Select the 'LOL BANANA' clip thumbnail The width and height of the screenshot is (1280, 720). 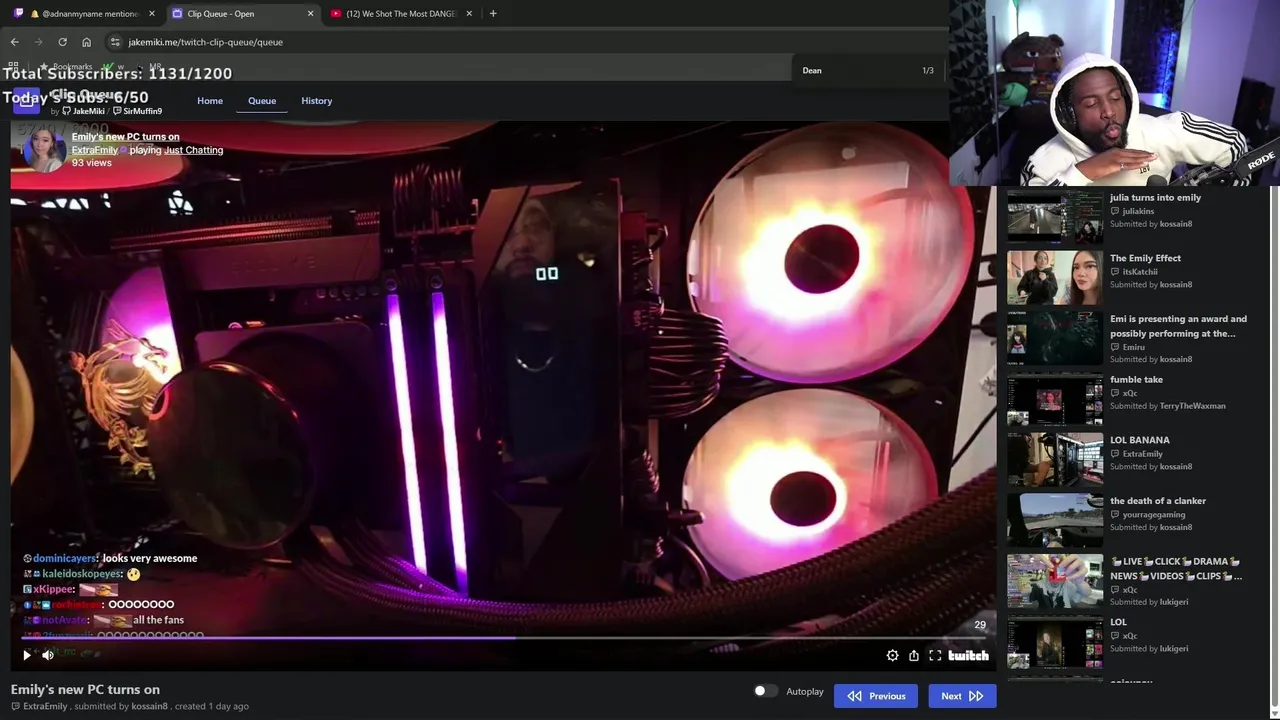pyautogui.click(x=1055, y=460)
